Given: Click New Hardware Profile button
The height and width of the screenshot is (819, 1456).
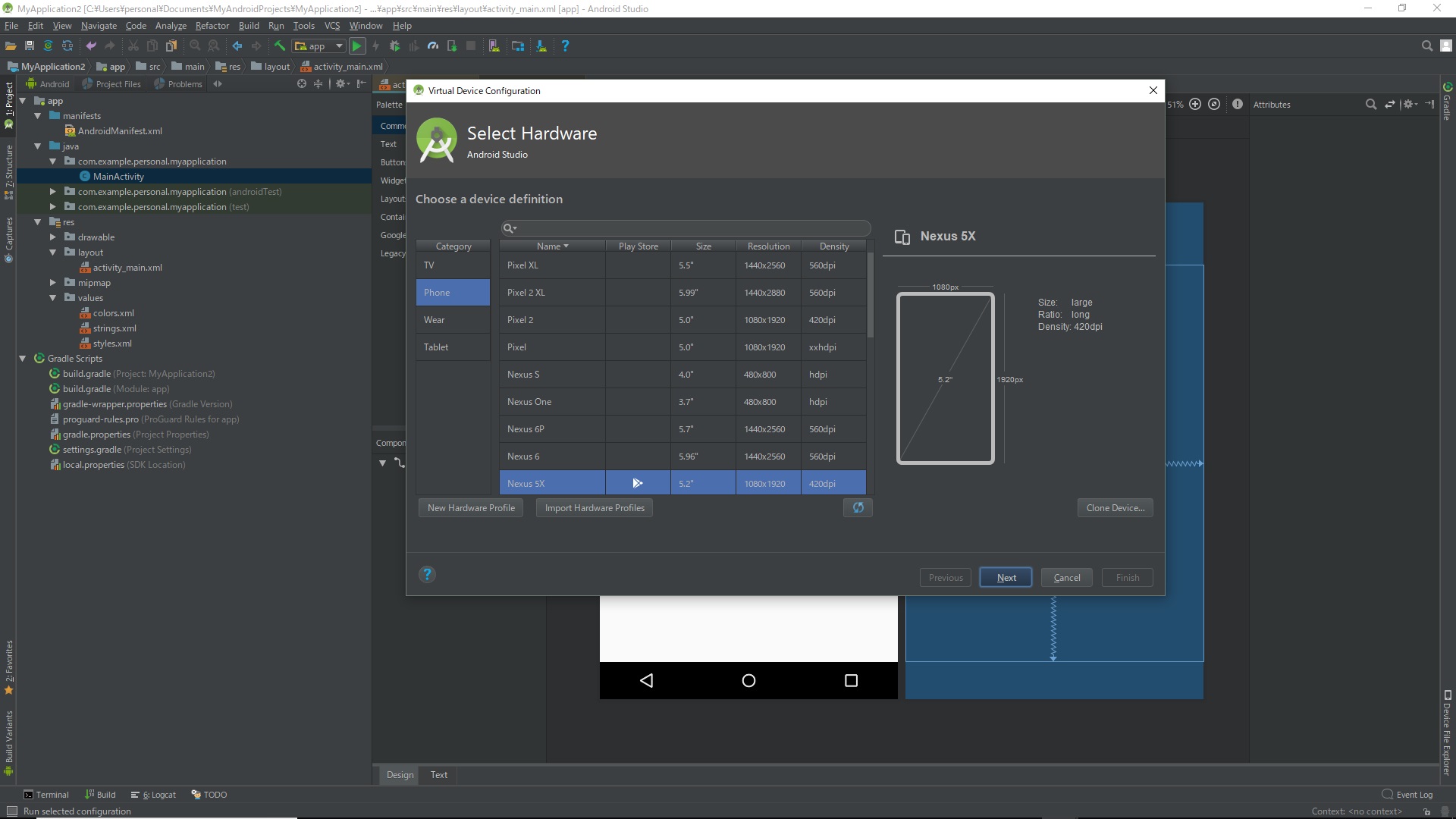Looking at the screenshot, I should coord(471,508).
